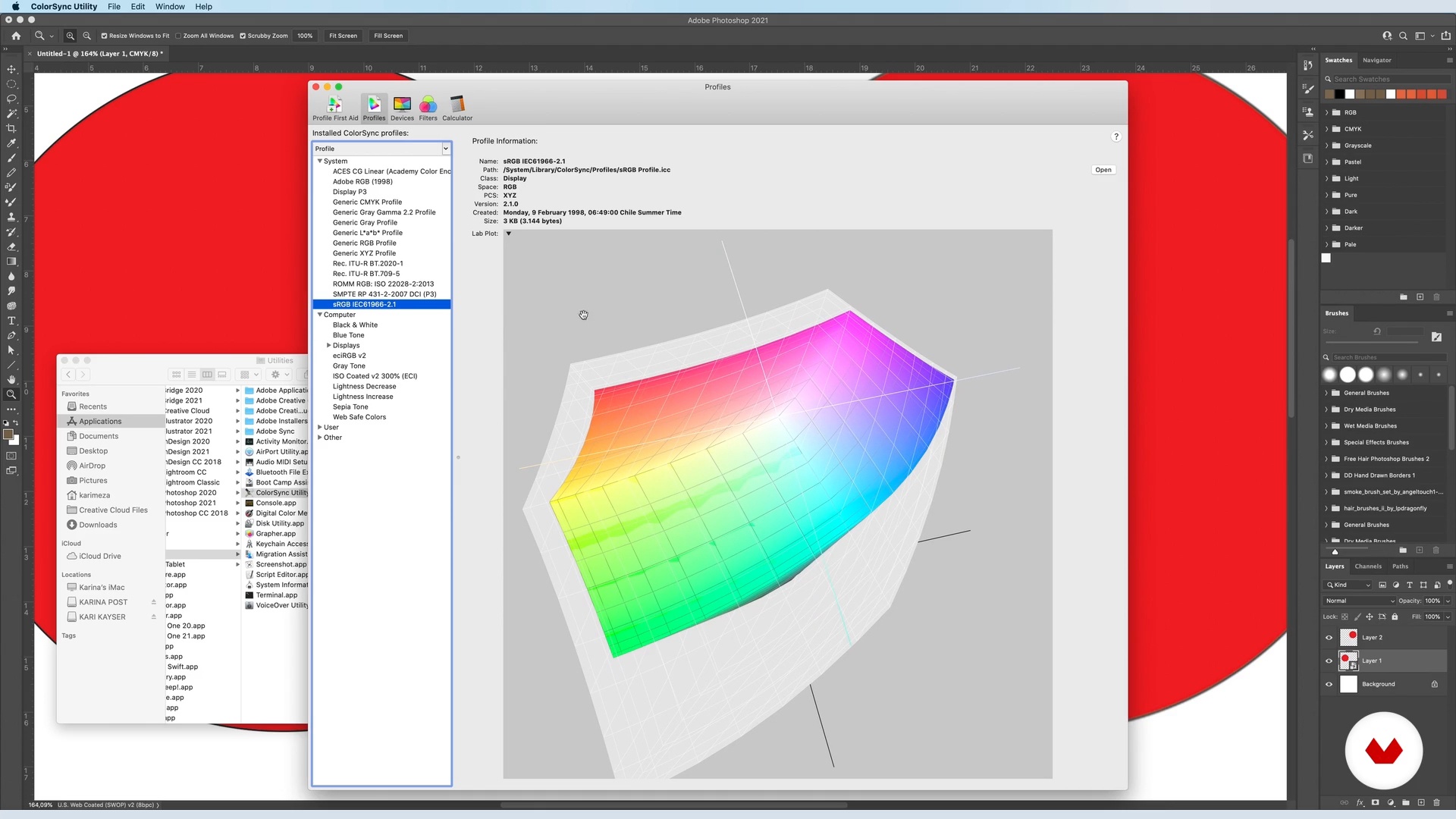1456x819 pixels.
Task: Open Devices pane in ColorSync toolbar
Action: coord(402,108)
